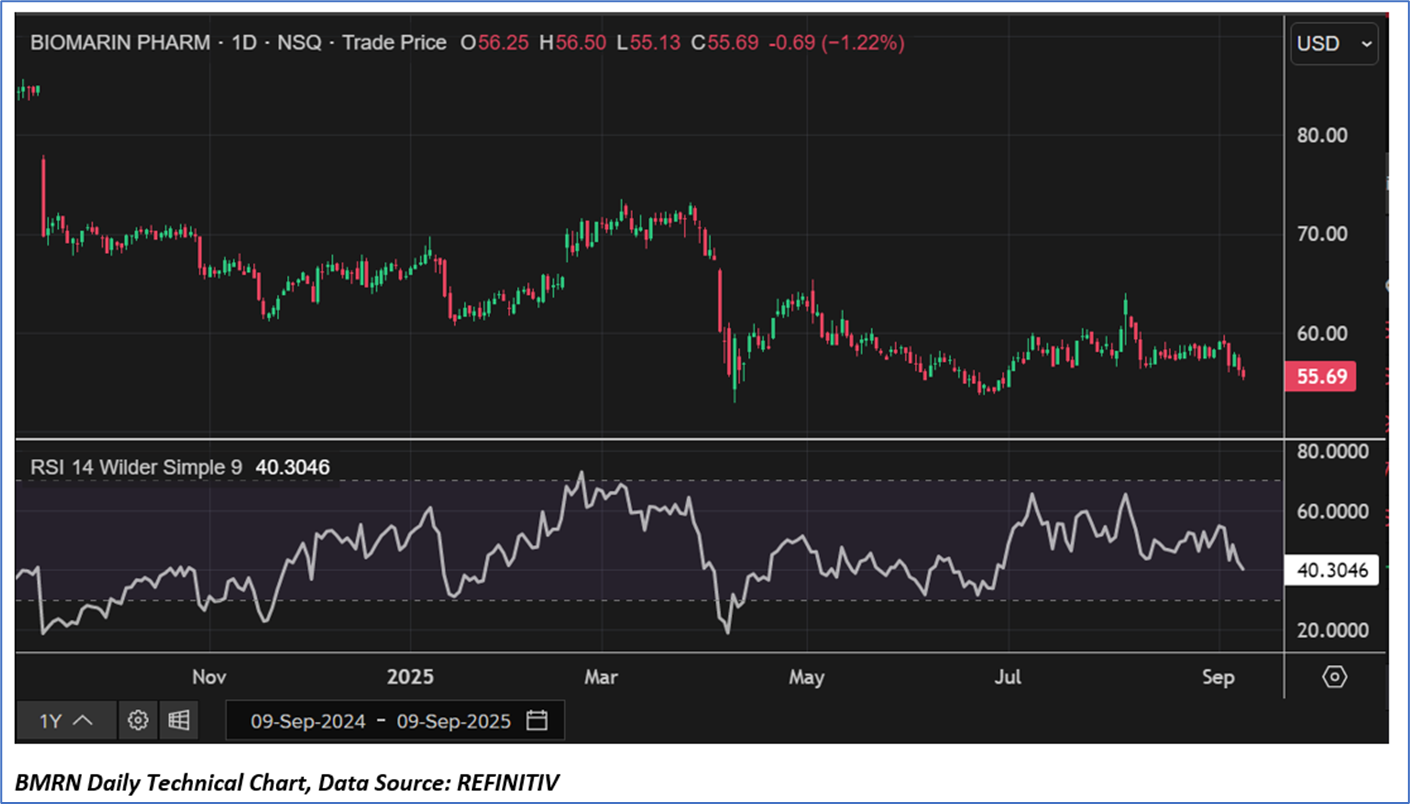
Task: Click the Sep time axis label
Action: (x=1219, y=677)
